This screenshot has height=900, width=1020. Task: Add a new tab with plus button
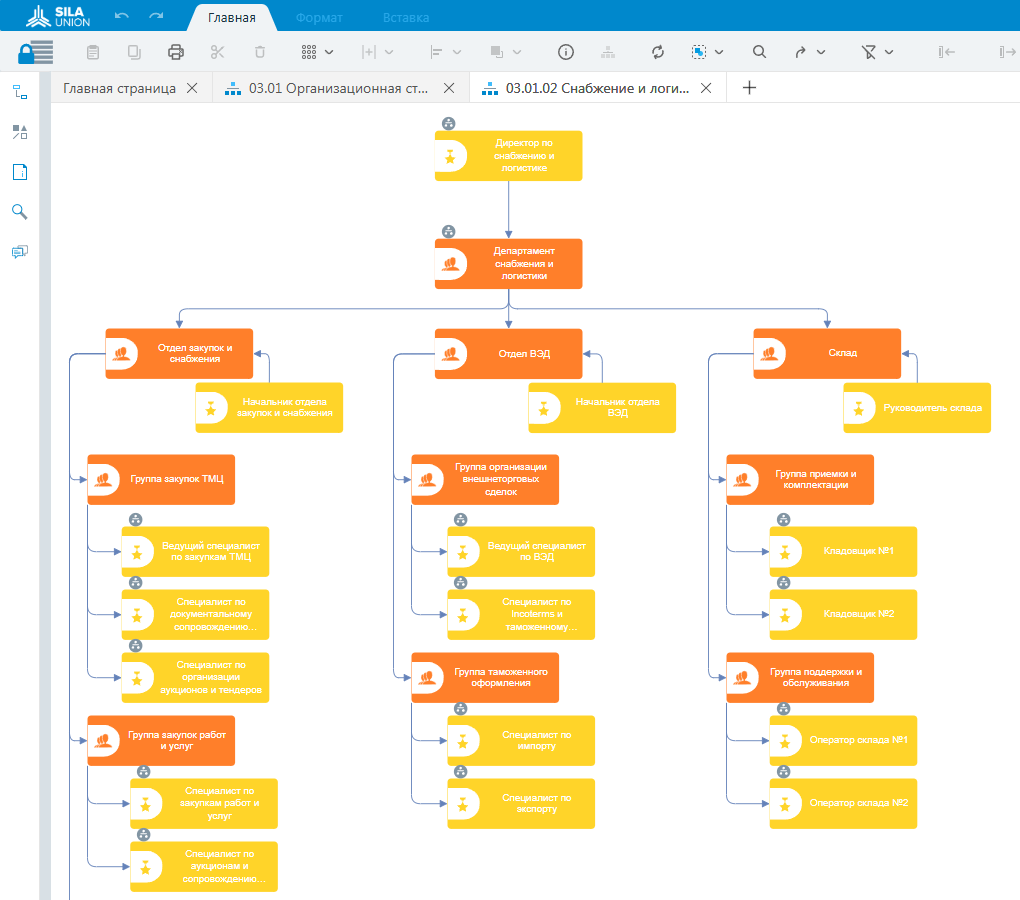point(749,88)
